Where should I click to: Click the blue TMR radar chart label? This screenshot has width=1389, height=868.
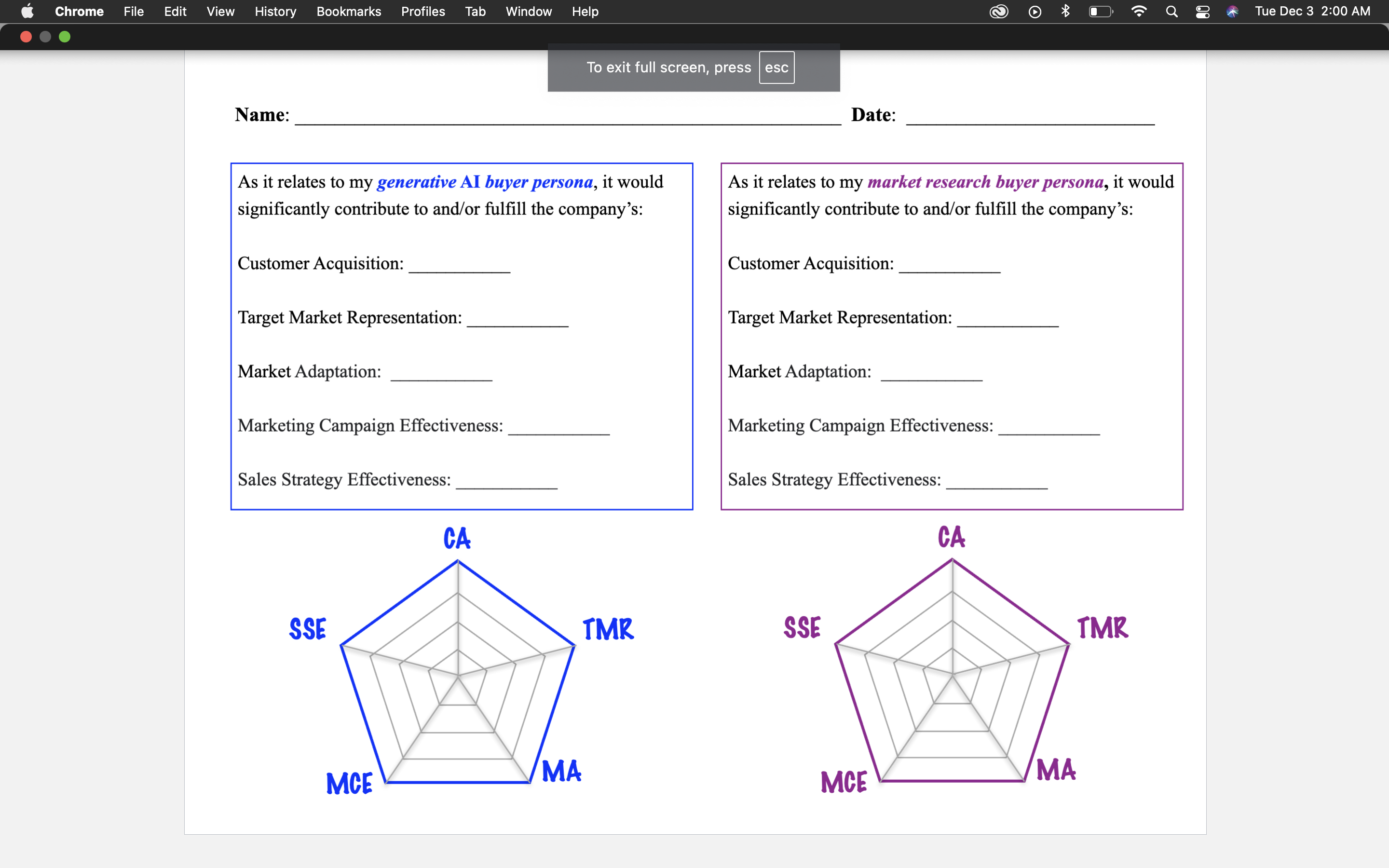point(608,629)
